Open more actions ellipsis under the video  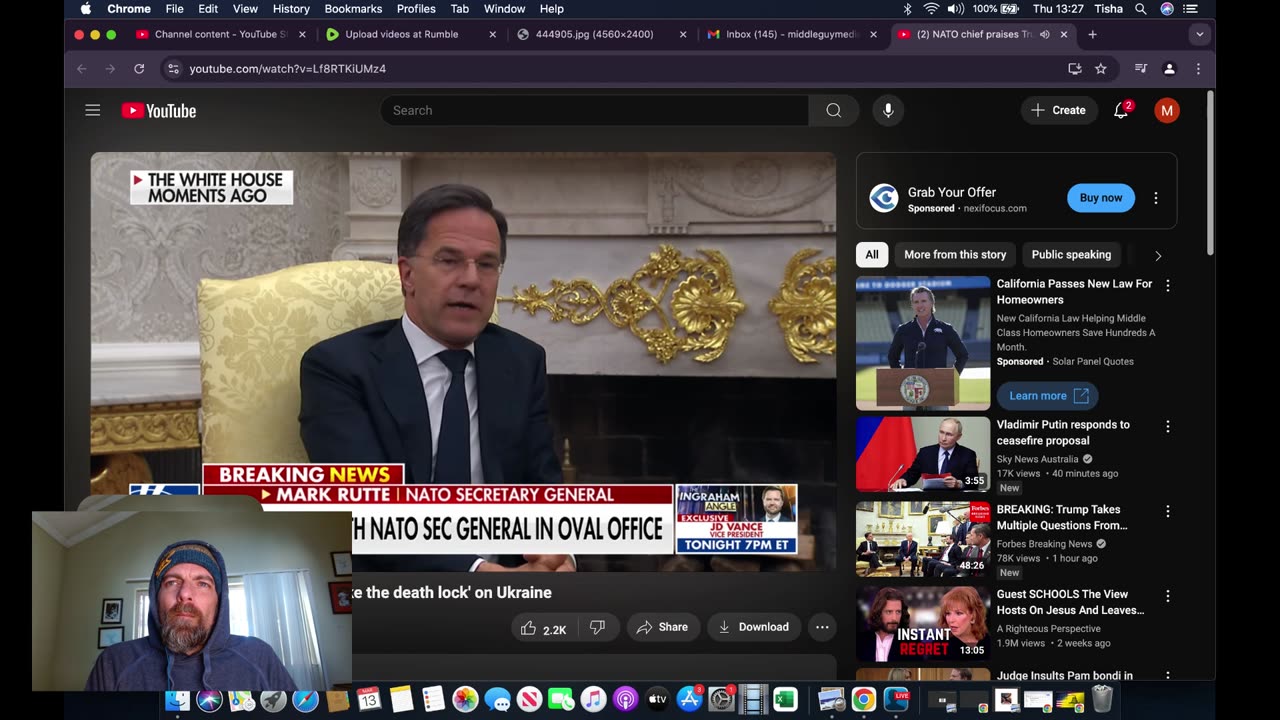[x=822, y=627]
